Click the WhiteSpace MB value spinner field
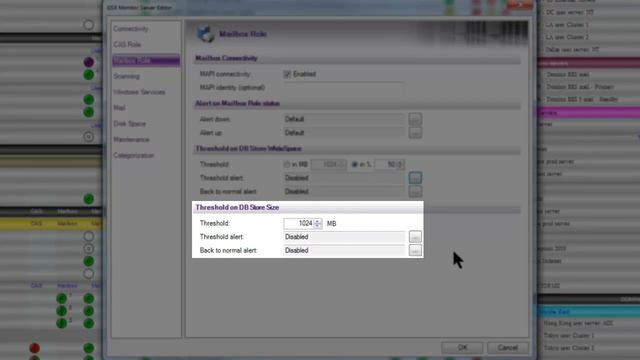 (328, 164)
